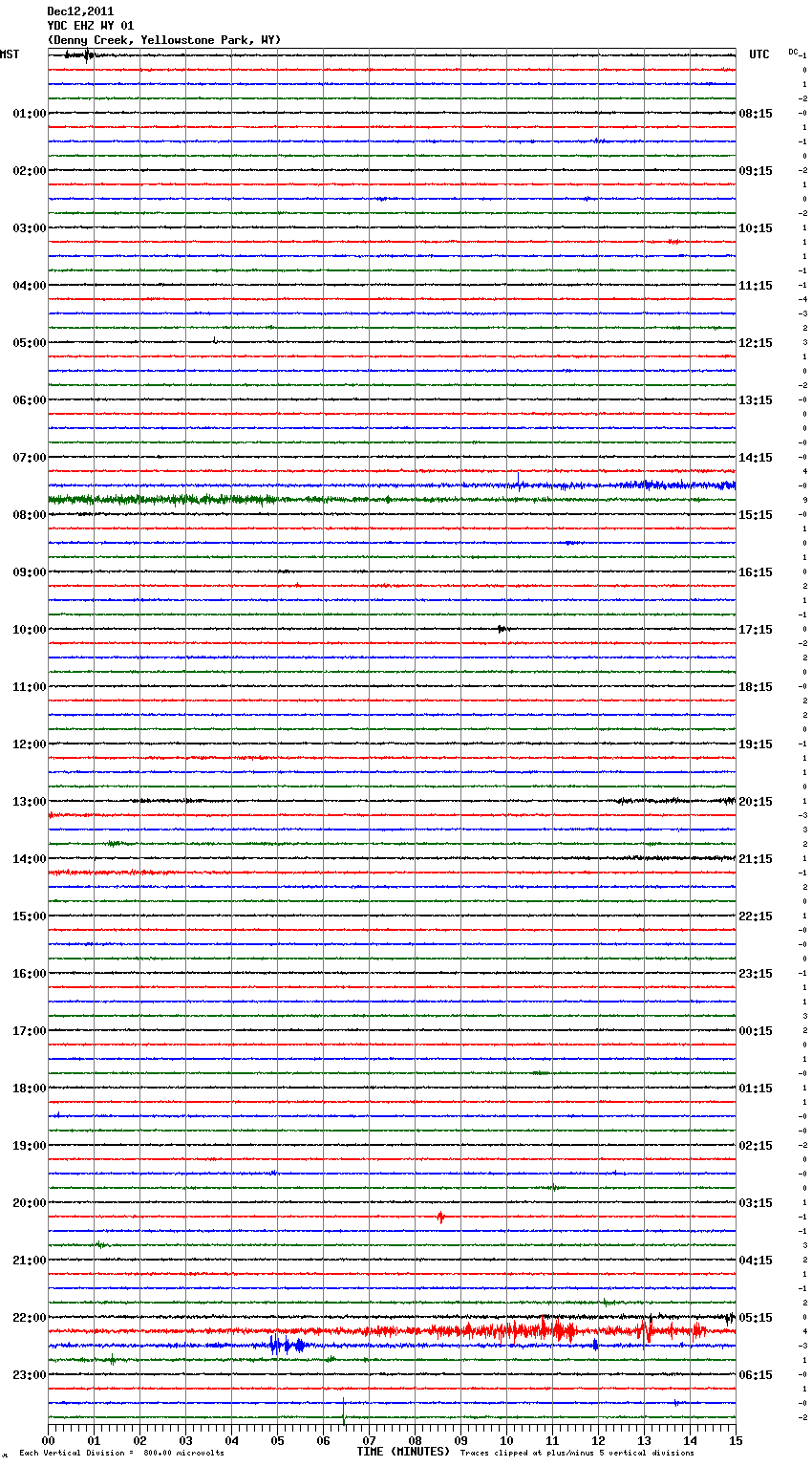812x1466 pixels.
Task: Click the 08:15 UTC time label
Action: click(x=756, y=114)
